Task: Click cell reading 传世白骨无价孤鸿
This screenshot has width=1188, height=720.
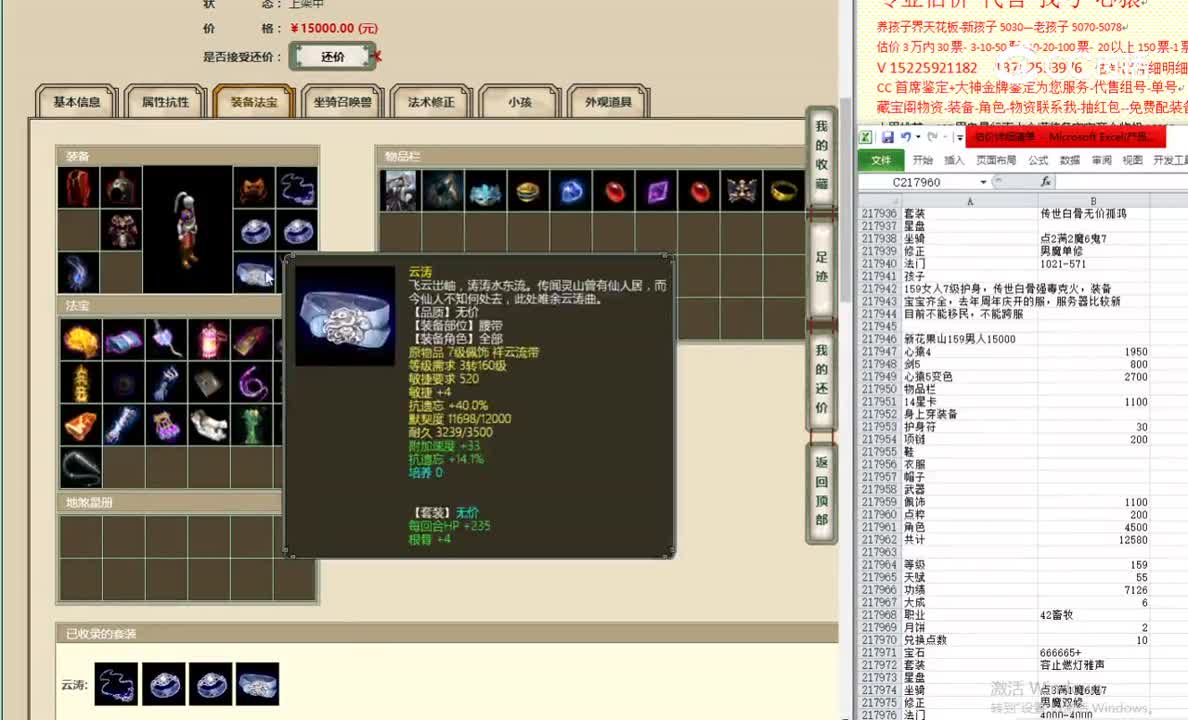Action: [x=1093, y=214]
